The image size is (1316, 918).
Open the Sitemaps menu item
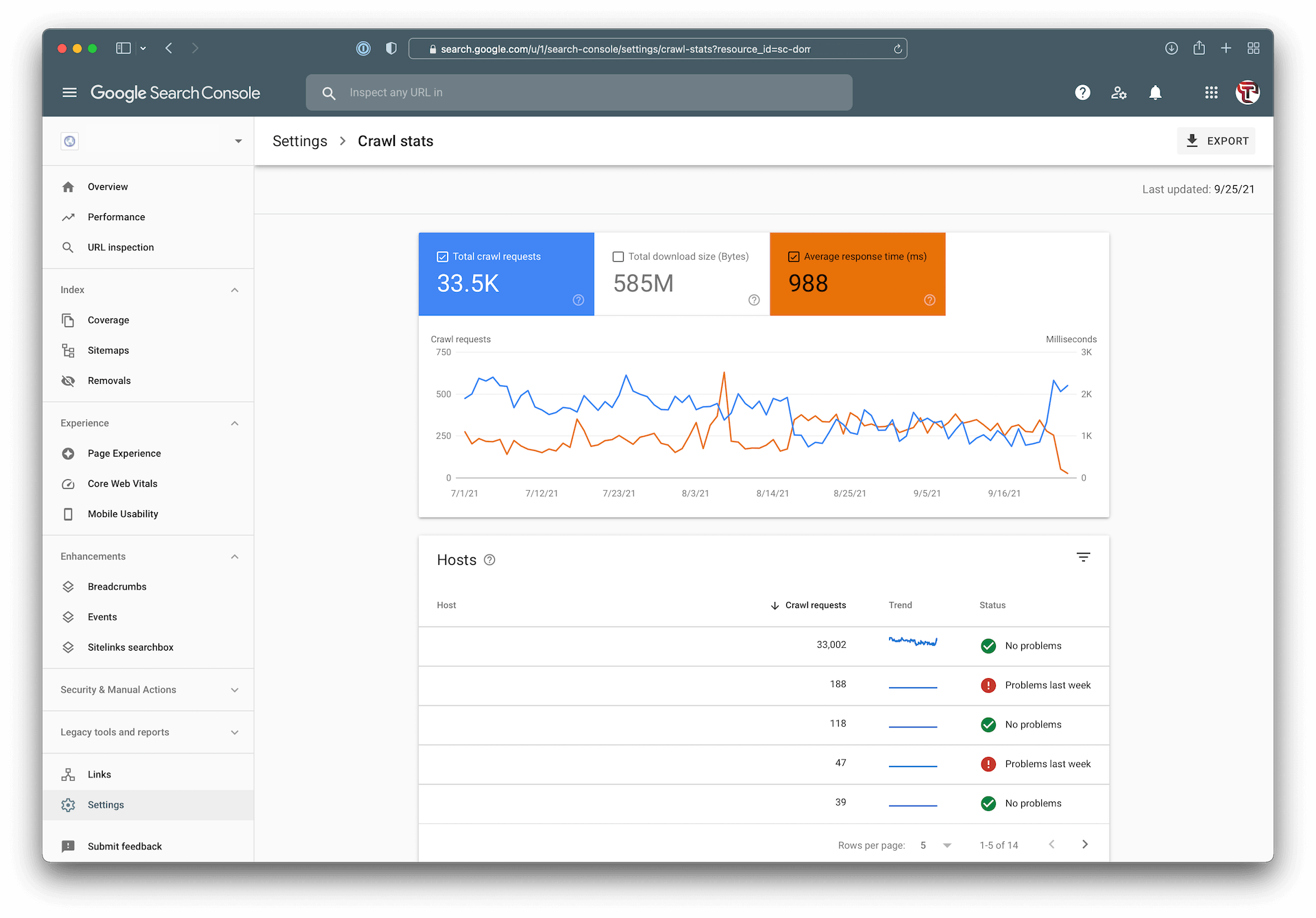click(x=108, y=350)
